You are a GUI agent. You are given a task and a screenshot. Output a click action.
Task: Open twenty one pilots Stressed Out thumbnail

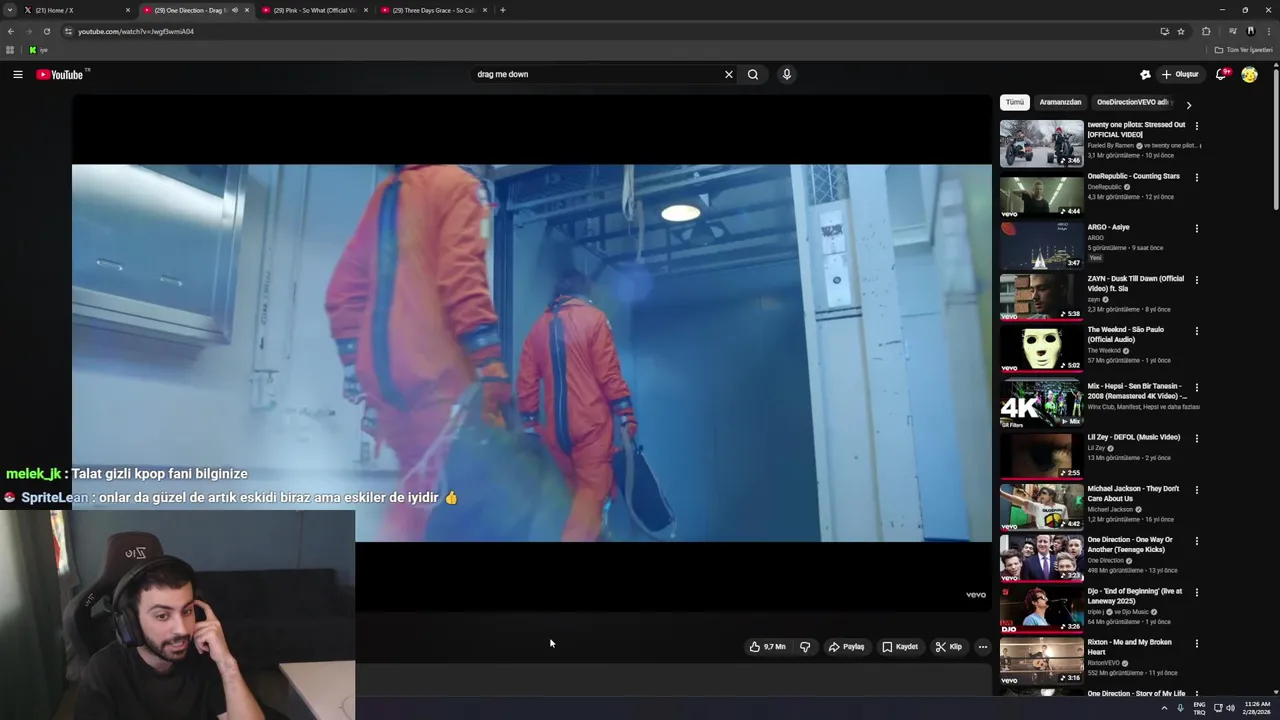click(x=1041, y=143)
